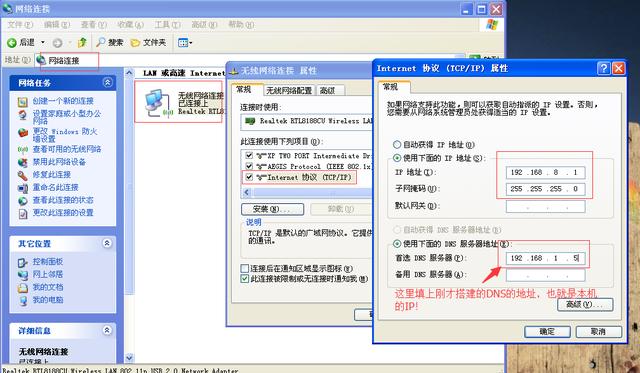Click the 高级(V)... button in TCP/IP dialog
The height and width of the screenshot is (373, 640).
tap(585, 304)
